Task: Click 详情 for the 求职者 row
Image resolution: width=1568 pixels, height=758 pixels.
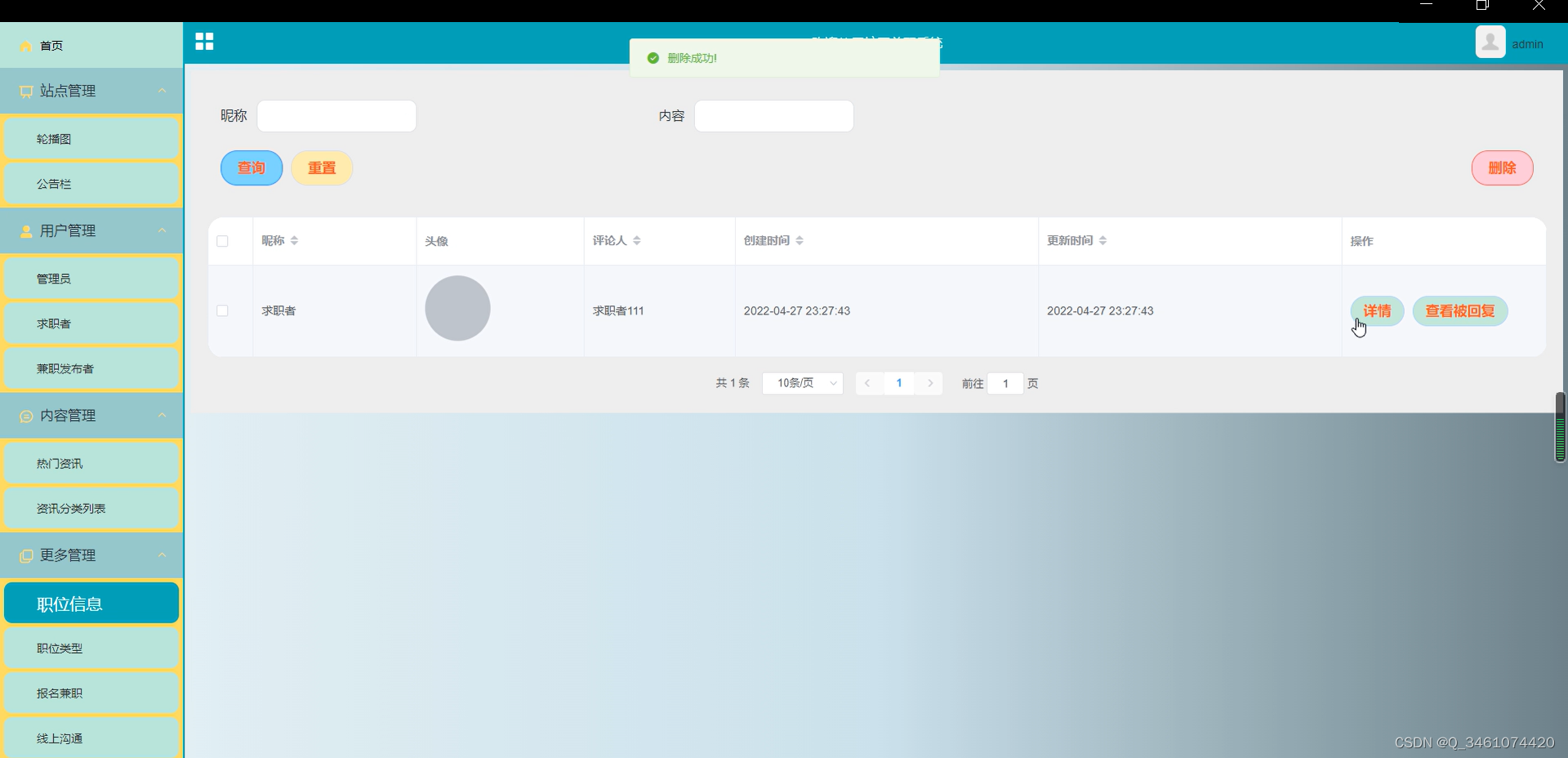Action: pyautogui.click(x=1377, y=311)
